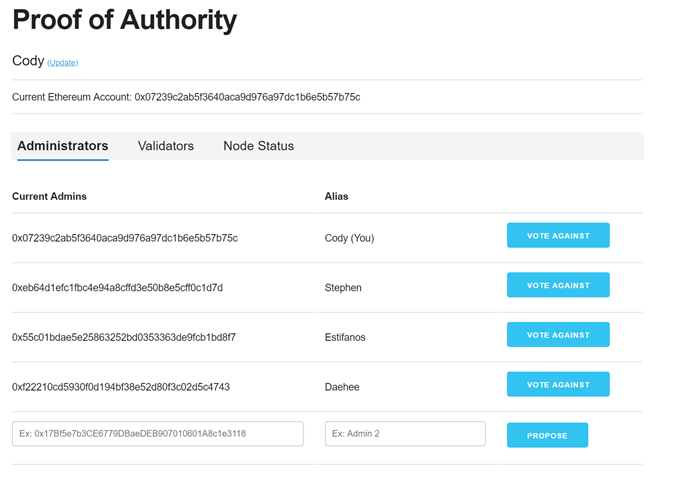Focus the admin alias input field
Image resolution: width=685 pixels, height=483 pixels.
click(x=405, y=434)
